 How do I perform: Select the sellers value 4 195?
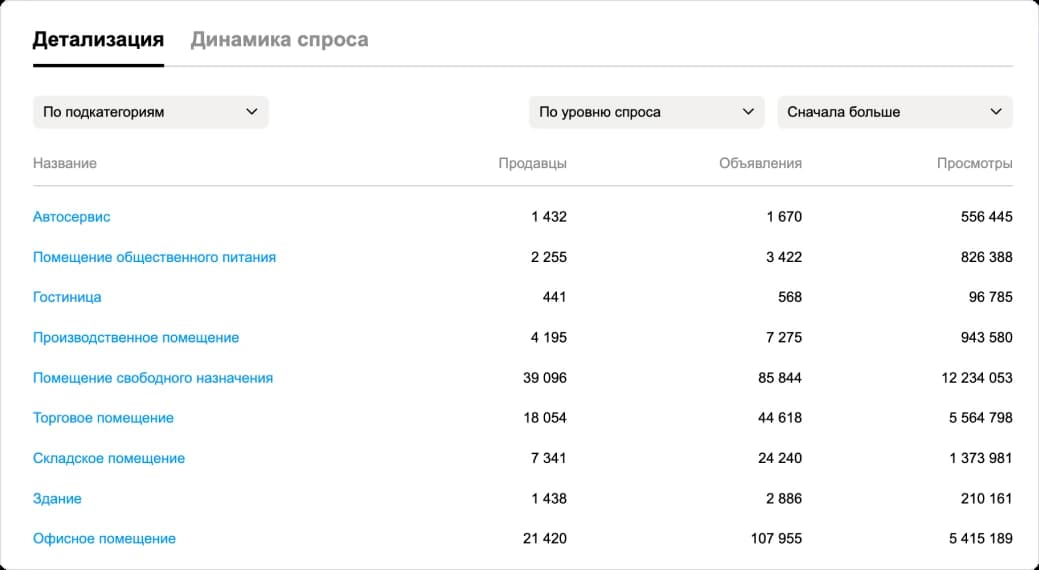[x=549, y=337]
